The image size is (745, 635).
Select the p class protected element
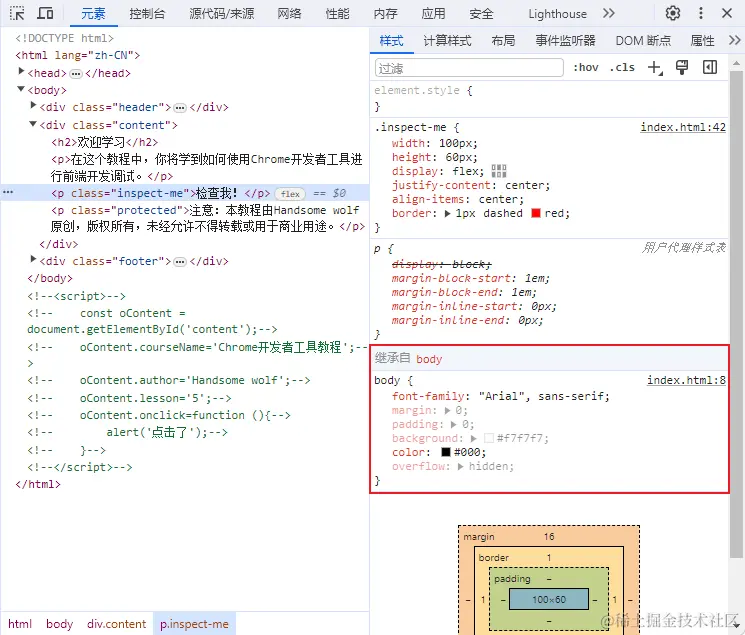pos(208,218)
